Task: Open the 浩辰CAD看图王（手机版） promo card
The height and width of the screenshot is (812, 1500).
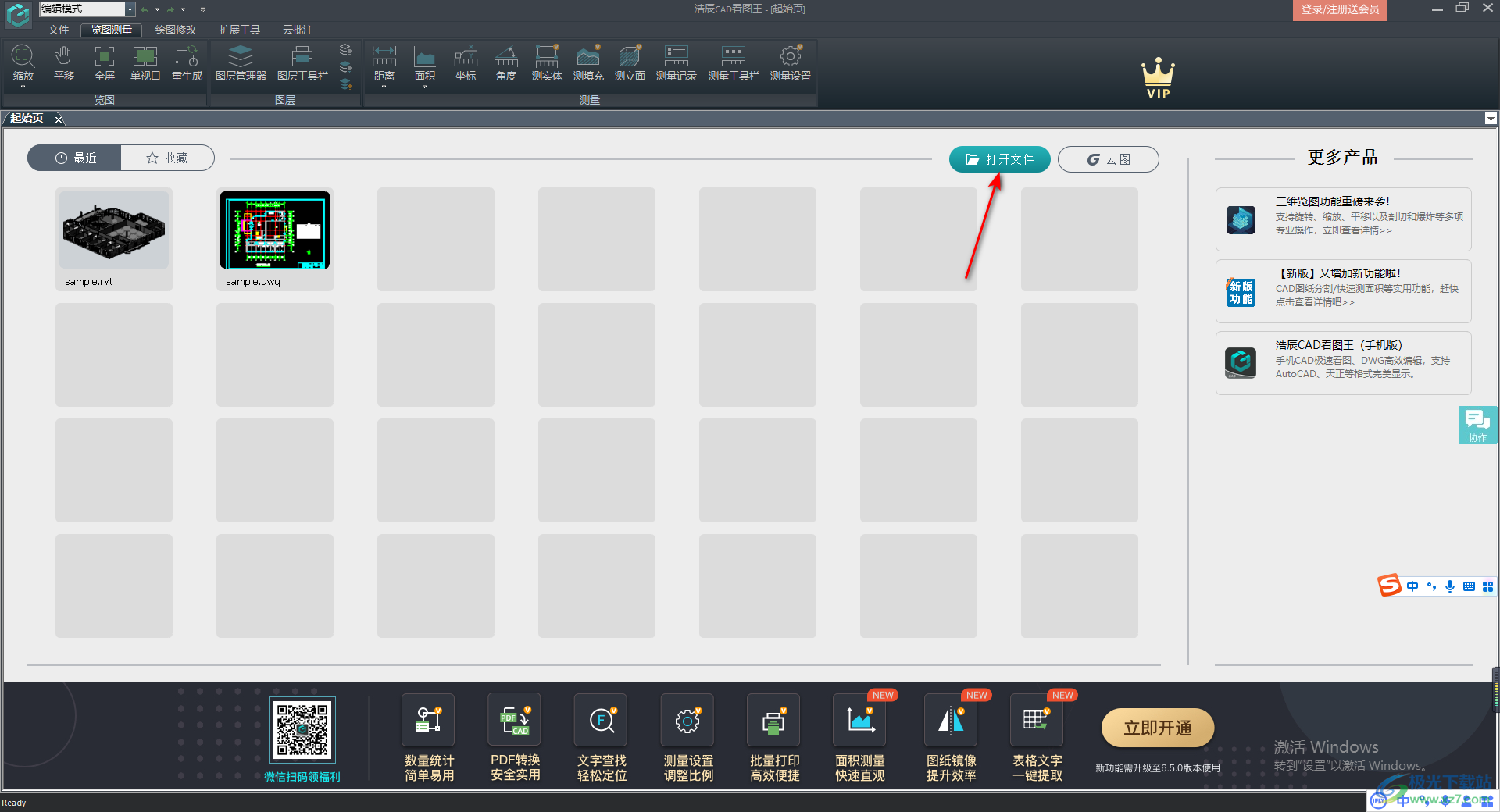Action: click(1343, 363)
